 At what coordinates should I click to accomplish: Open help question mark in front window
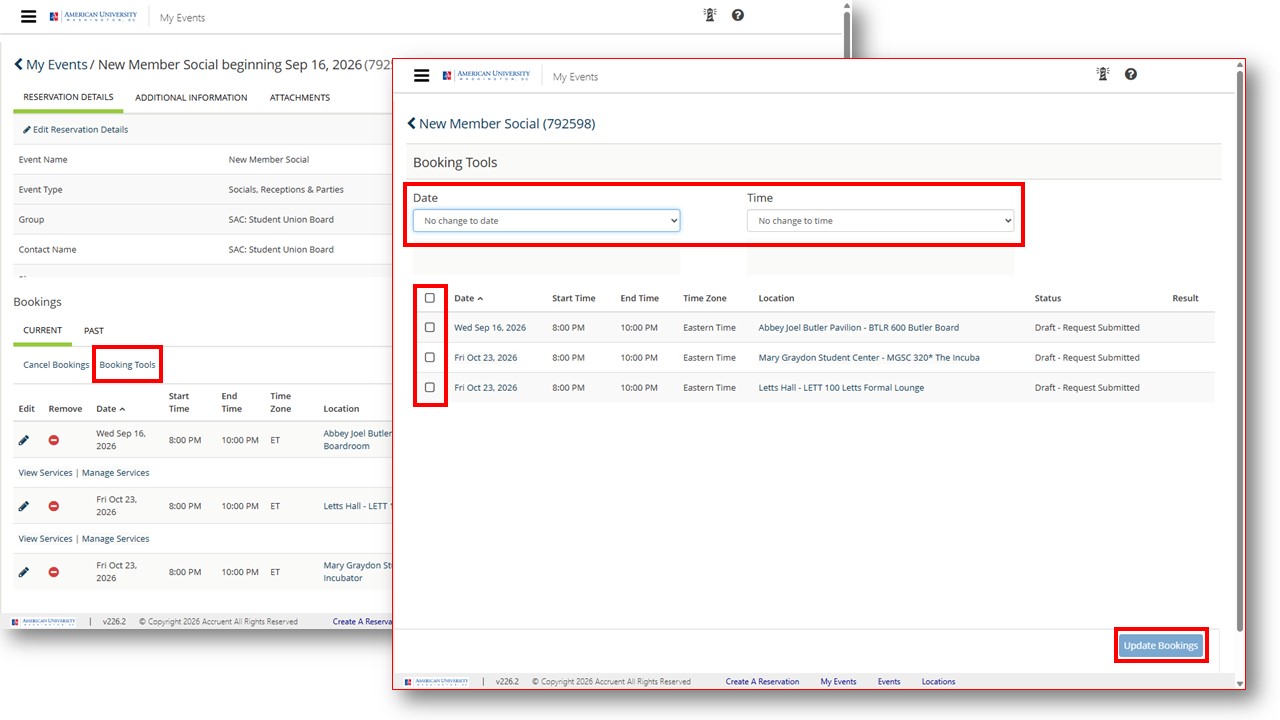pyautogui.click(x=1131, y=74)
